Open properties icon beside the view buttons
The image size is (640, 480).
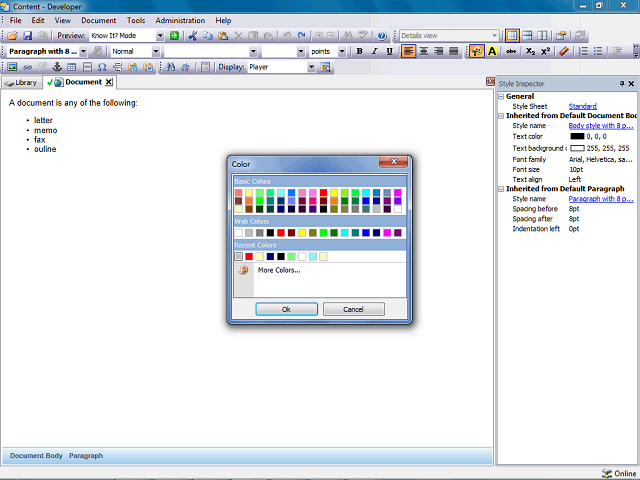(x=561, y=36)
